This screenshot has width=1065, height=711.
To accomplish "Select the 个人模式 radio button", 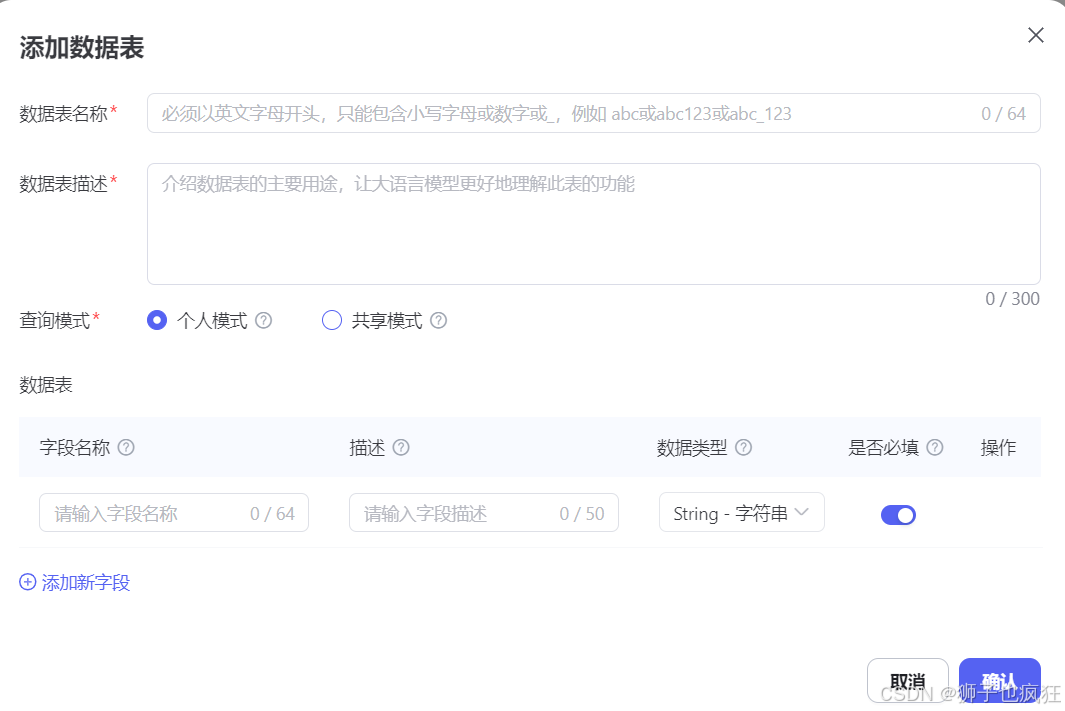I will tap(157, 320).
